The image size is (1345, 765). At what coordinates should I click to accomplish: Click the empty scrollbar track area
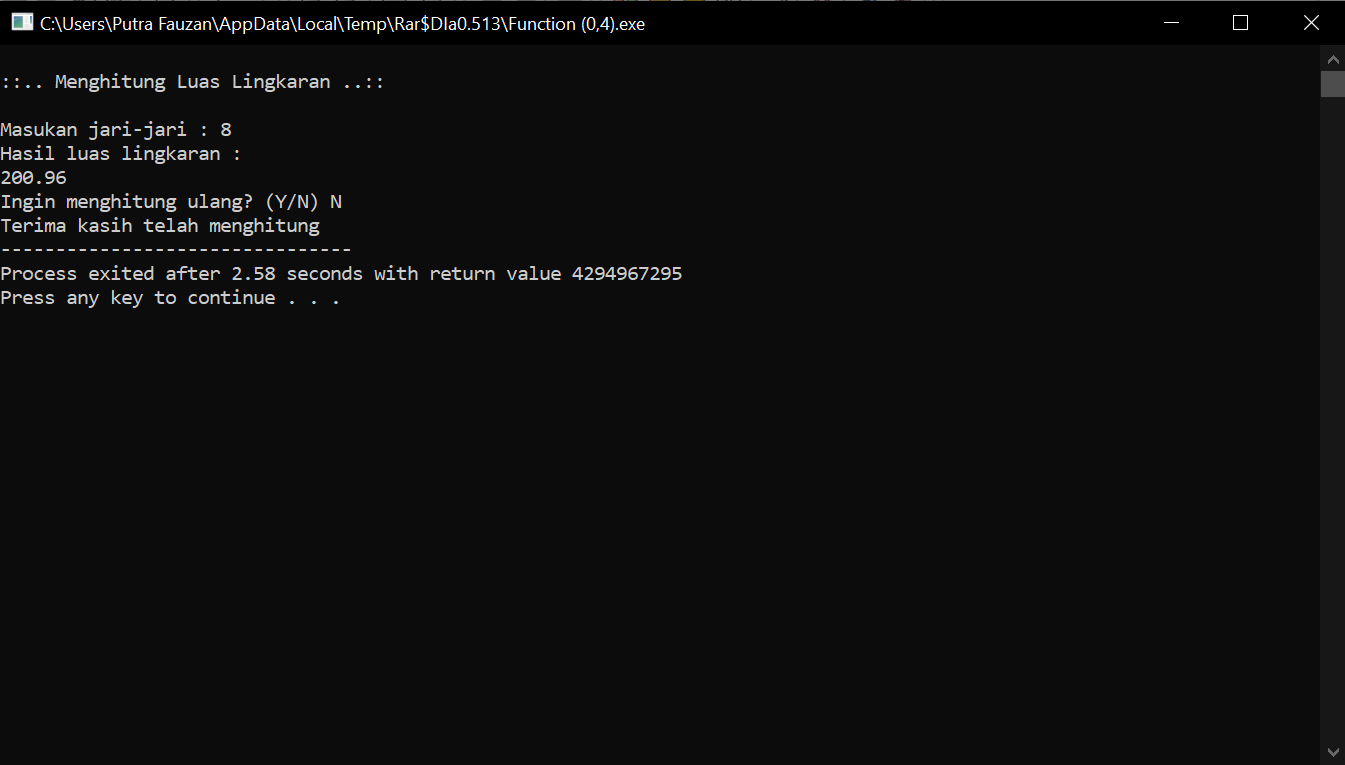[x=1333, y=400]
